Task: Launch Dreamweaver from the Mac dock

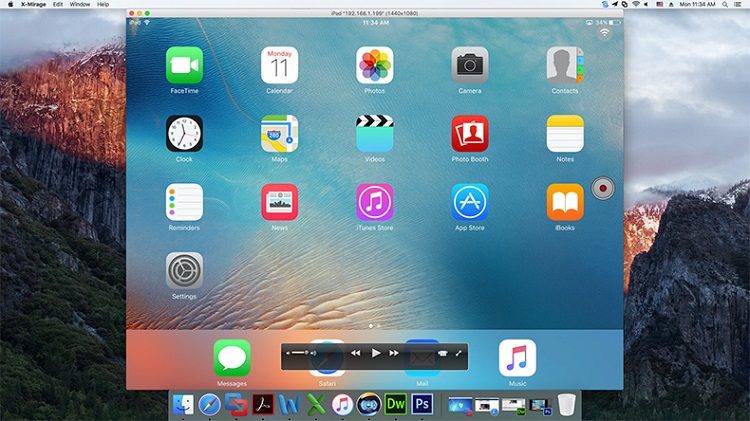Action: [x=396, y=405]
